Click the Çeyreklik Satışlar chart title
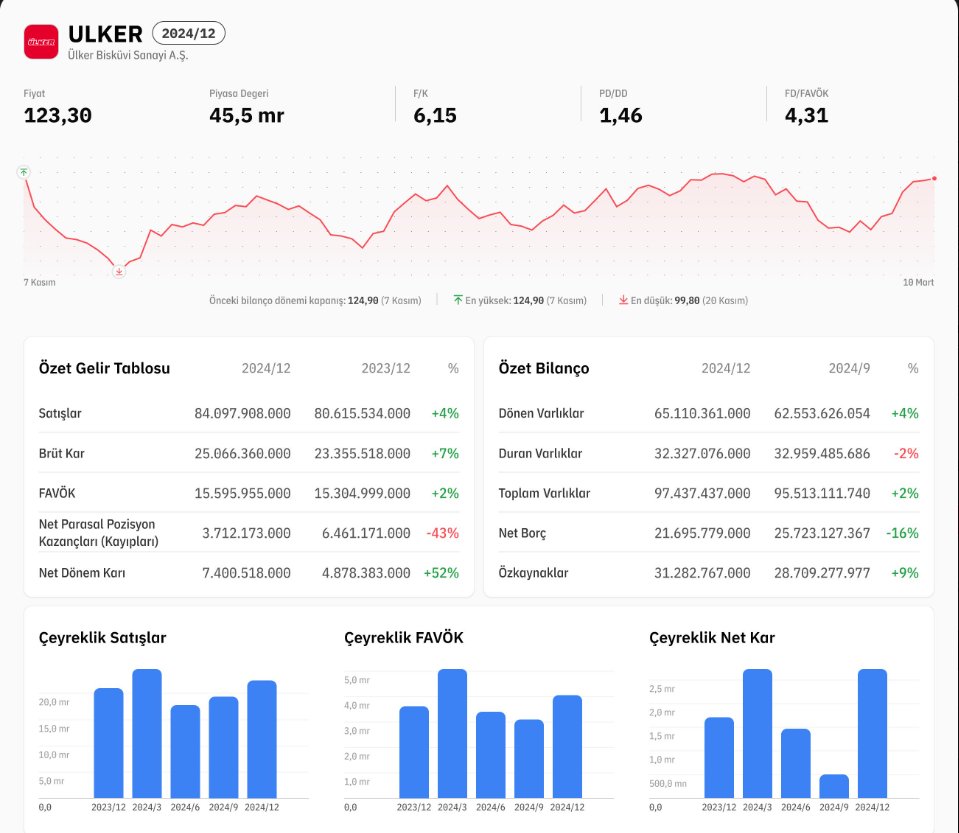This screenshot has width=959, height=833. 103,637
